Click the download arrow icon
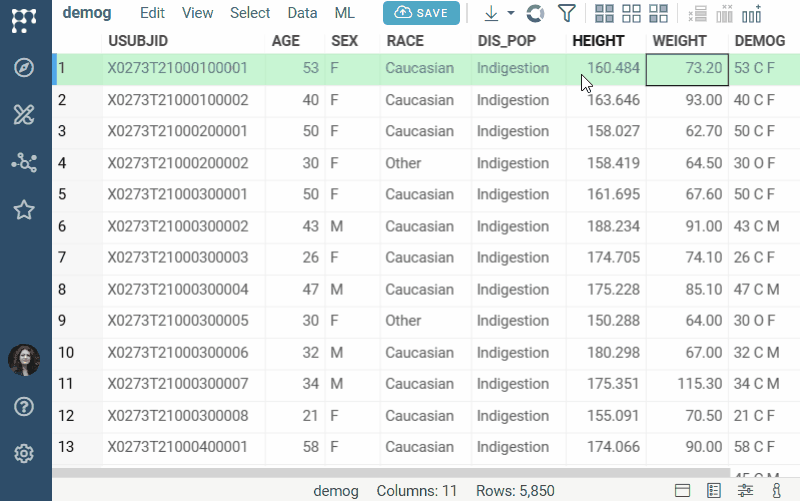Screen dimensions: 800x501 click(491, 13)
